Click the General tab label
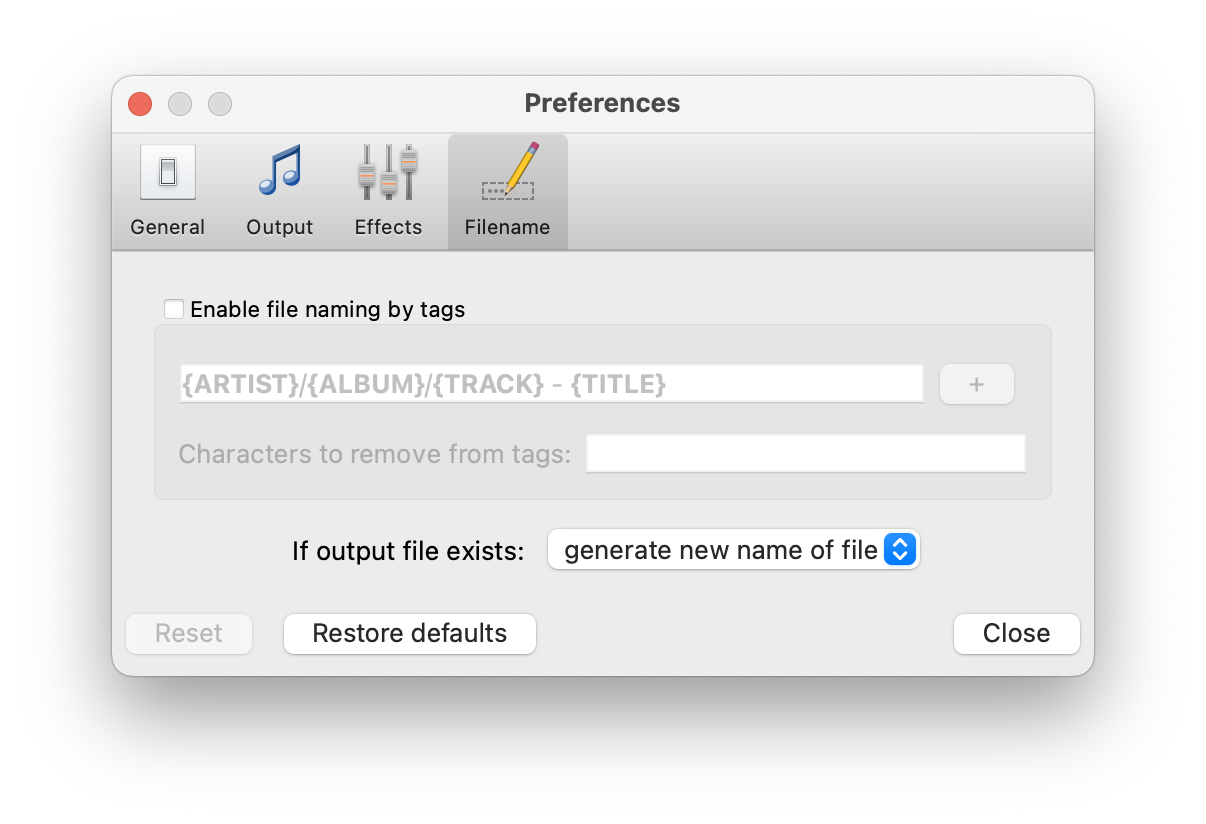1206x824 pixels. pos(168,227)
